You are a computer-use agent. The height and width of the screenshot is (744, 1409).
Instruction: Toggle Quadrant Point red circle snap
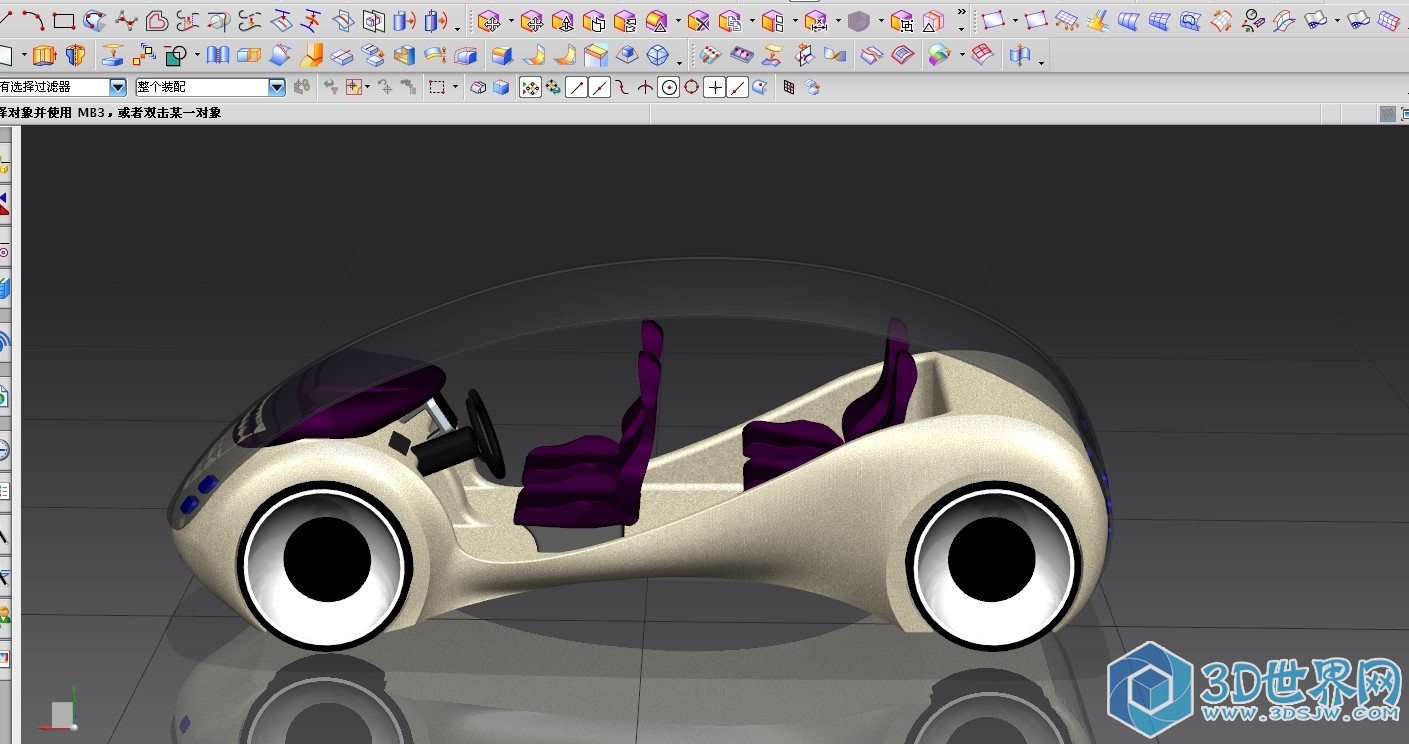(x=691, y=88)
